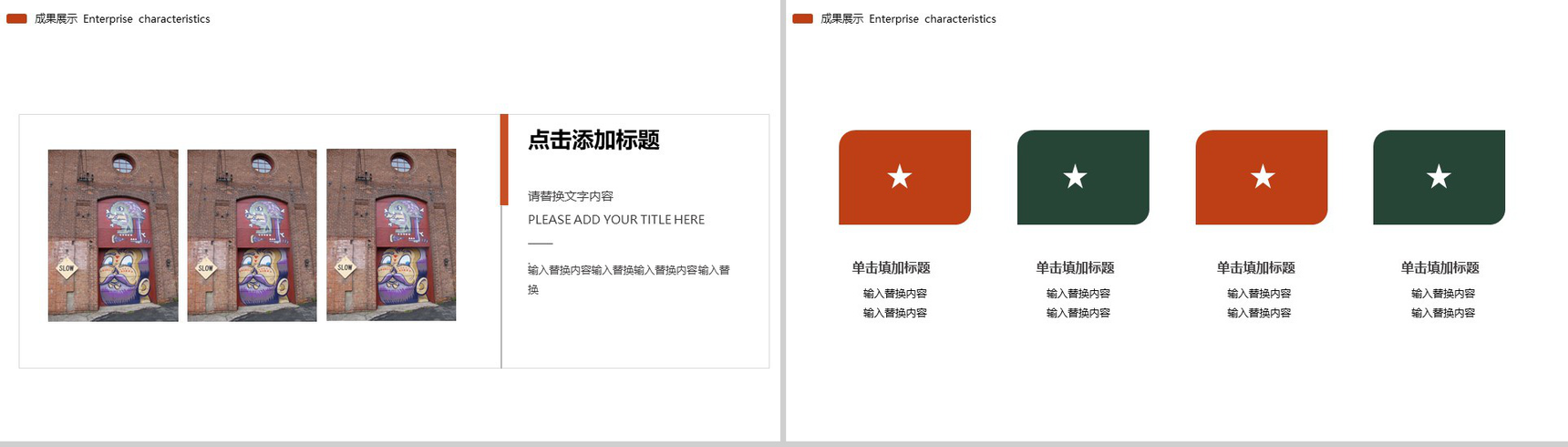Select the star in the rightmost dark green card
This screenshot has width=1568, height=447.
point(1439,177)
